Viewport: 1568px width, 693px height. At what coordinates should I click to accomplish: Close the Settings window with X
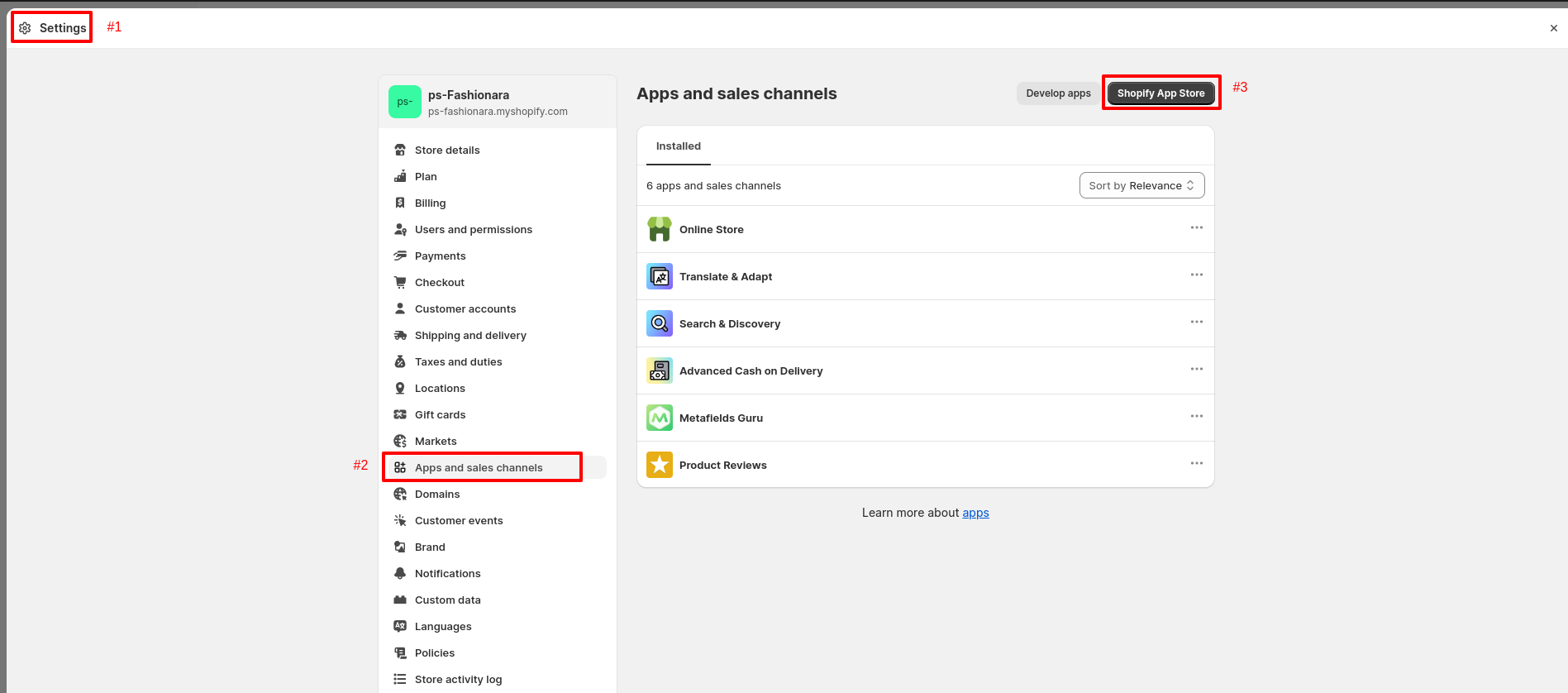click(1554, 28)
